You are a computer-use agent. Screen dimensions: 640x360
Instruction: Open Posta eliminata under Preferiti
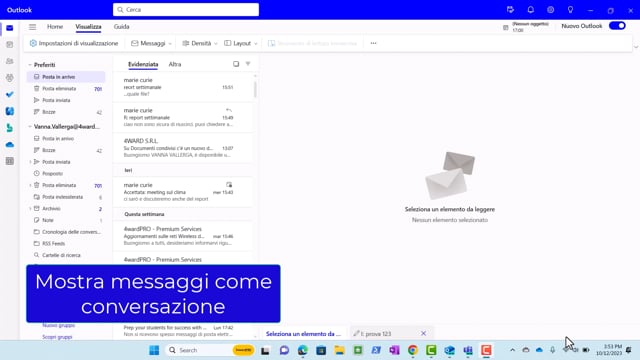(x=66, y=89)
